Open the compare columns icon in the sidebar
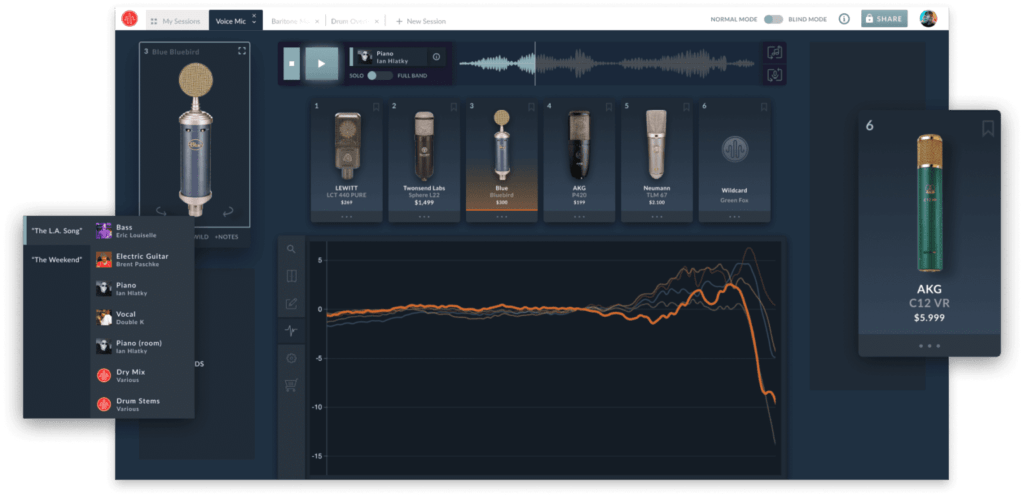 tap(291, 276)
